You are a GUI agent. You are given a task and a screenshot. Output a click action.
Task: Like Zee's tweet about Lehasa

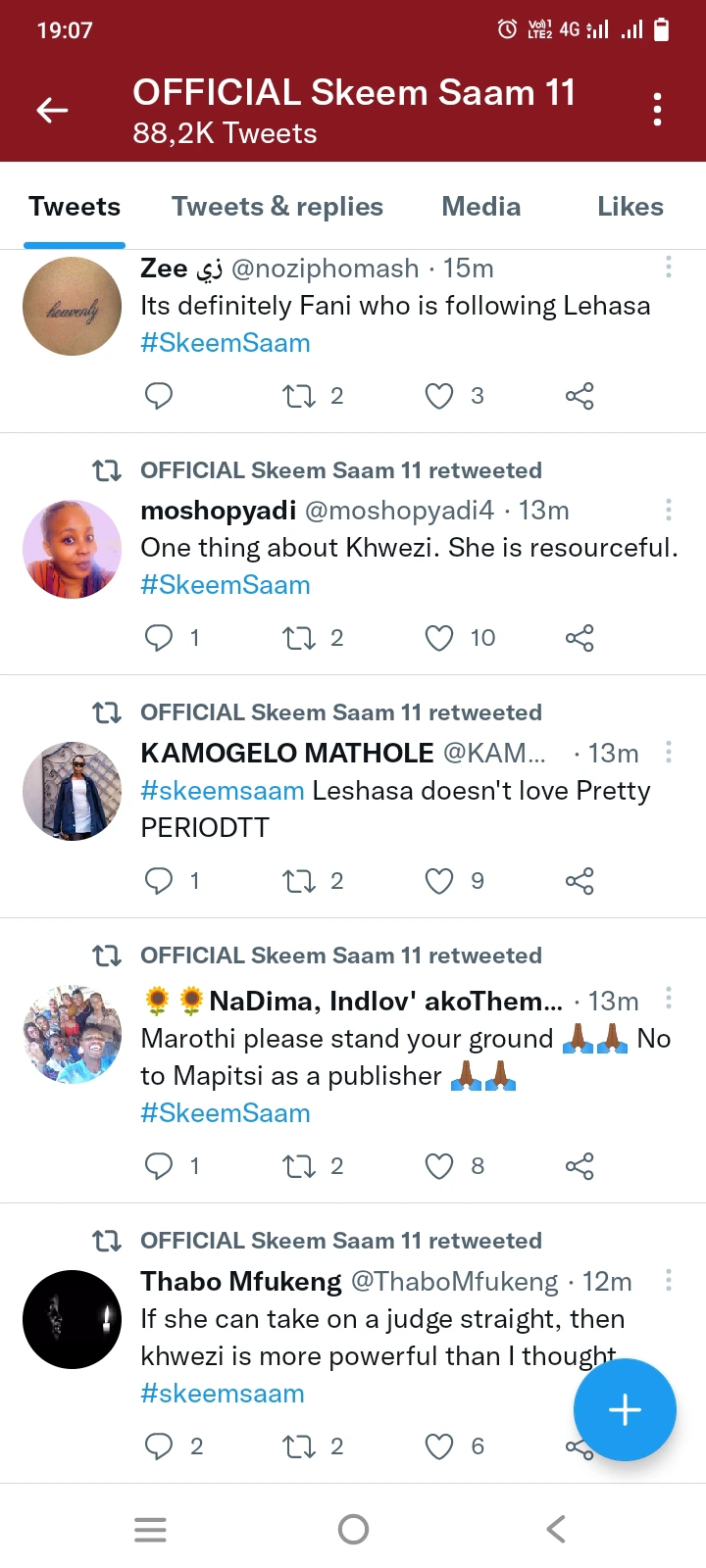pyautogui.click(x=439, y=396)
